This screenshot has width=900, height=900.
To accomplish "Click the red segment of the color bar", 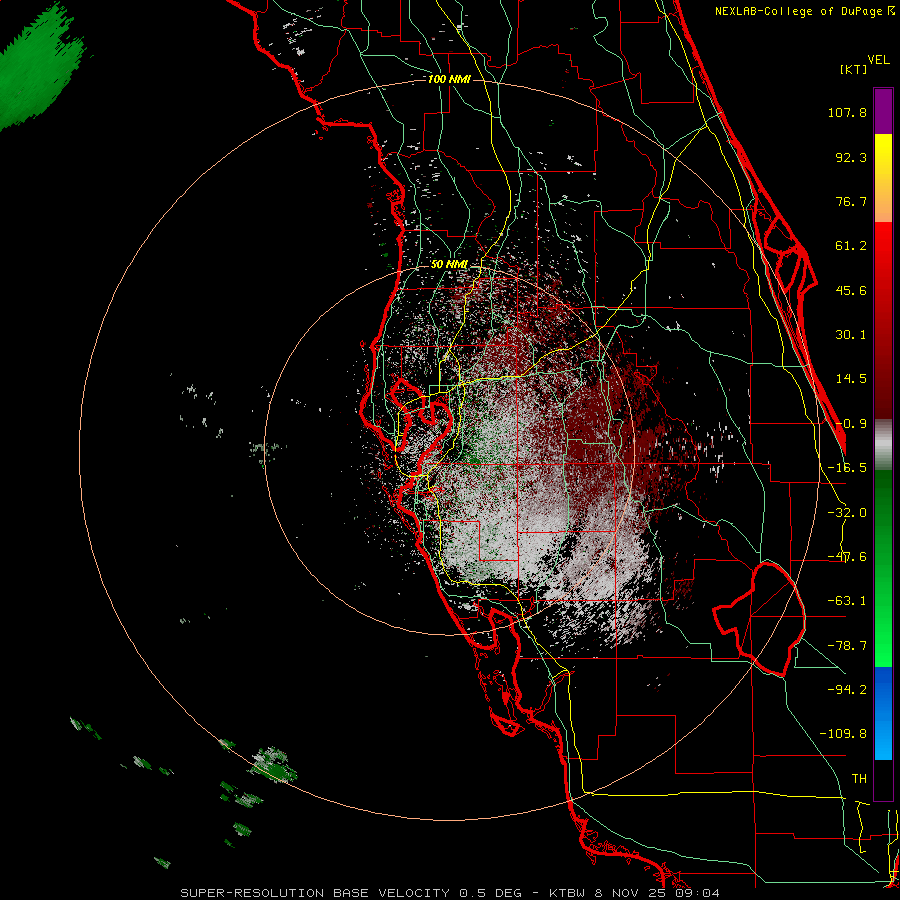I will click(x=883, y=321).
